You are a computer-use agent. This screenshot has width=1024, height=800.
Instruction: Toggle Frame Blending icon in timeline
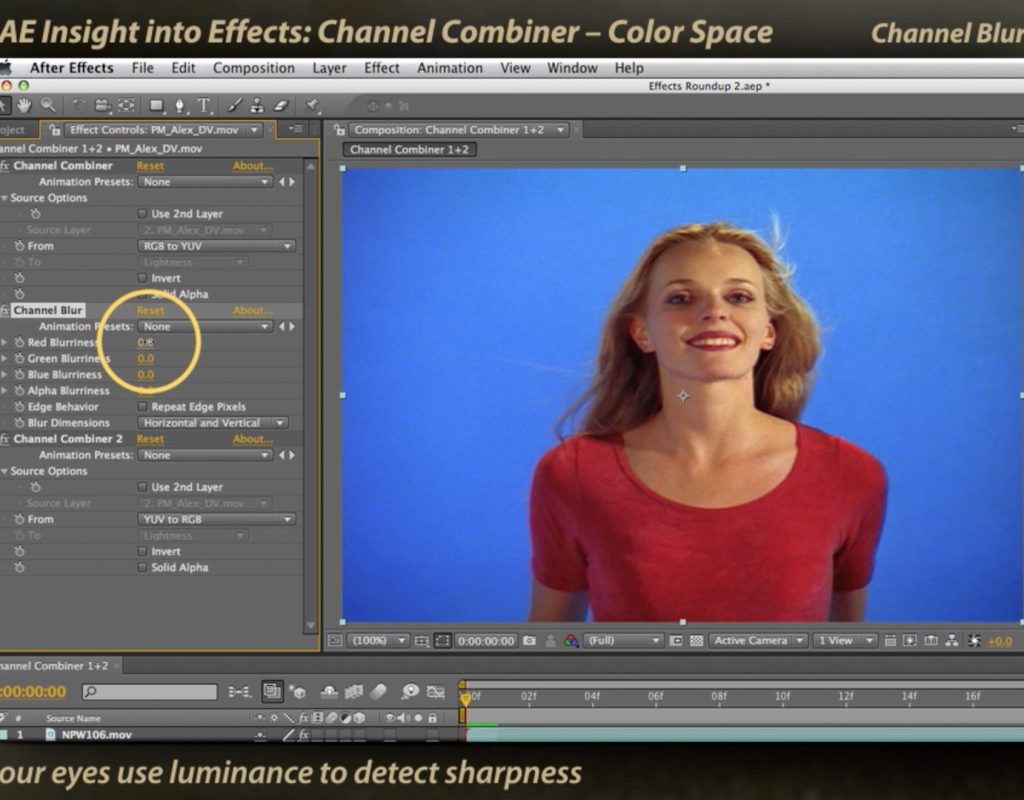[x=353, y=691]
